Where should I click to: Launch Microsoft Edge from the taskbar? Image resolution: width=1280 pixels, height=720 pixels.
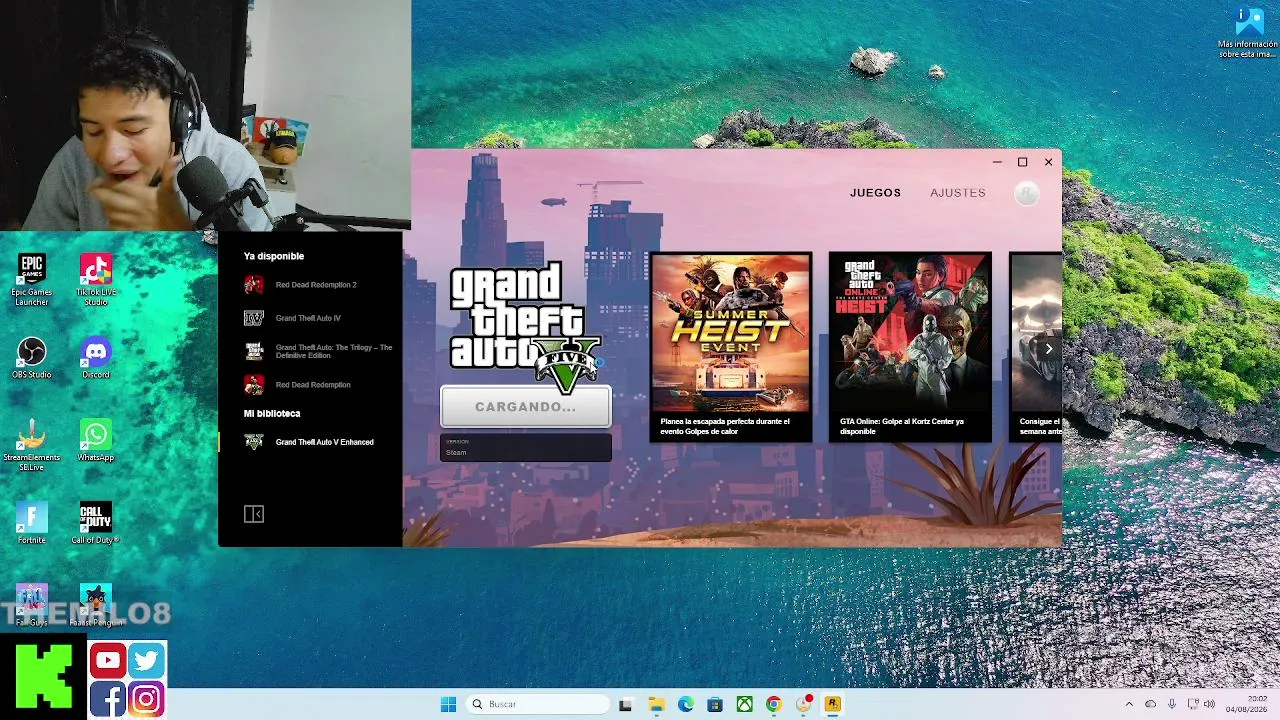click(x=685, y=704)
